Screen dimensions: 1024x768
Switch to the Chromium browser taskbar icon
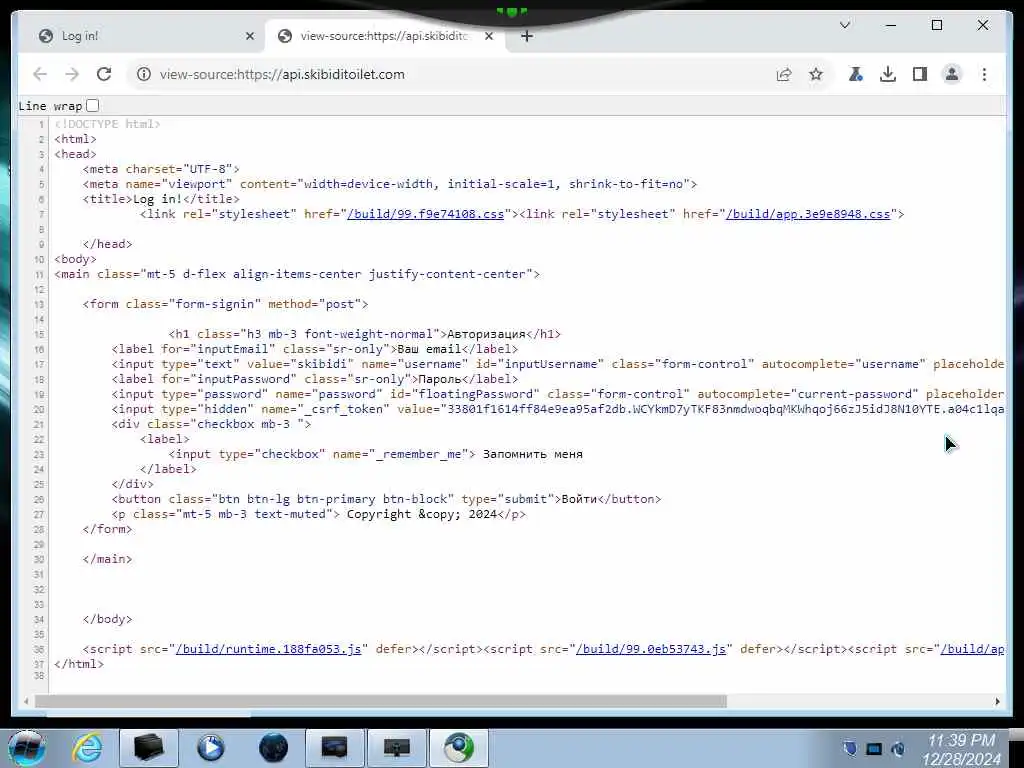tap(459, 748)
